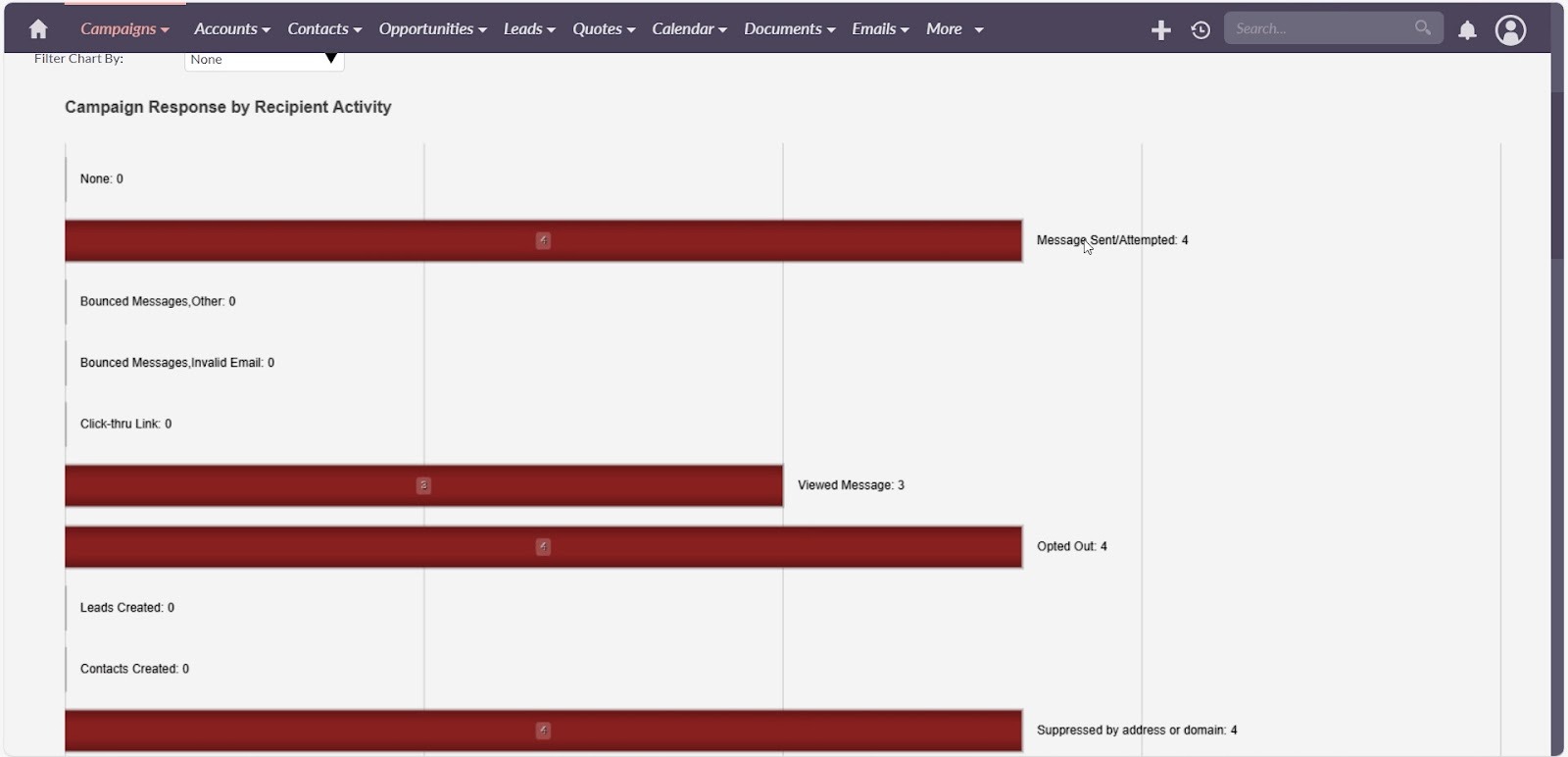This screenshot has width=1568, height=757.
Task: Open recently viewed history icon
Action: [x=1200, y=30]
